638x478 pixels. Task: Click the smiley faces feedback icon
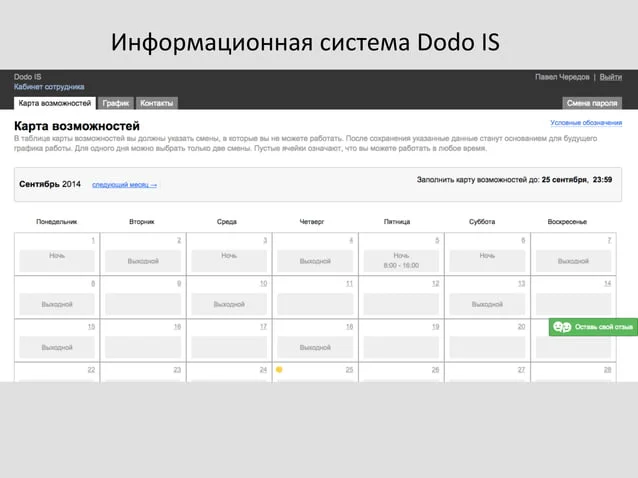tap(562, 327)
